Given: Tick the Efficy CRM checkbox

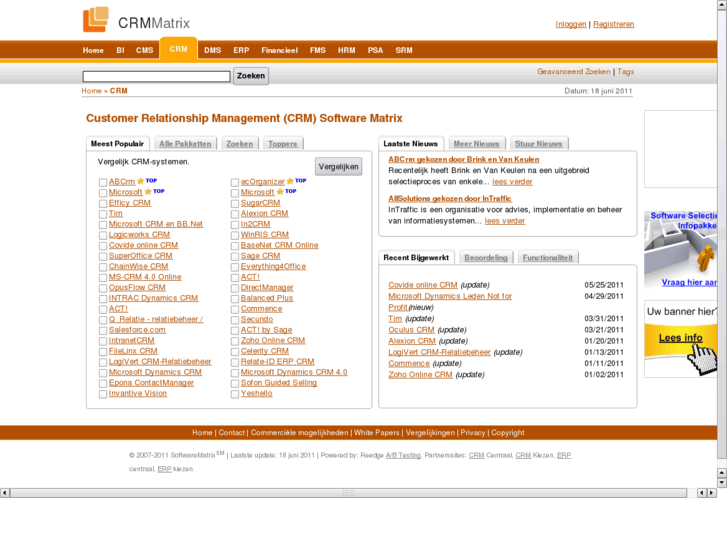Looking at the screenshot, I should point(103,204).
